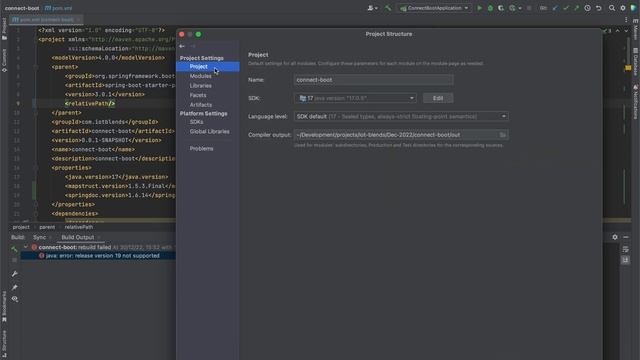Select Modules in Project Settings

pos(200,76)
